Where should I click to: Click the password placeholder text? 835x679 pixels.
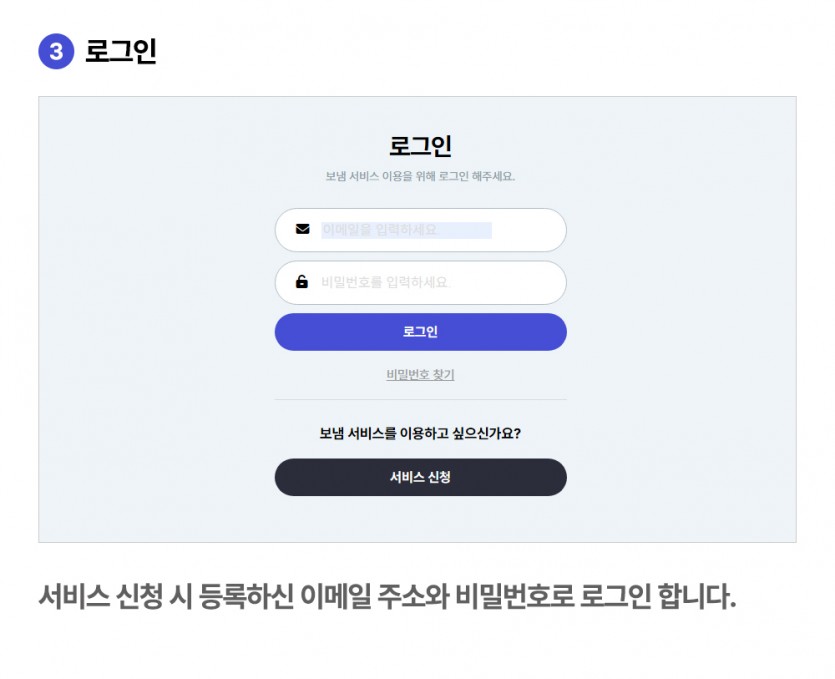pos(385,283)
